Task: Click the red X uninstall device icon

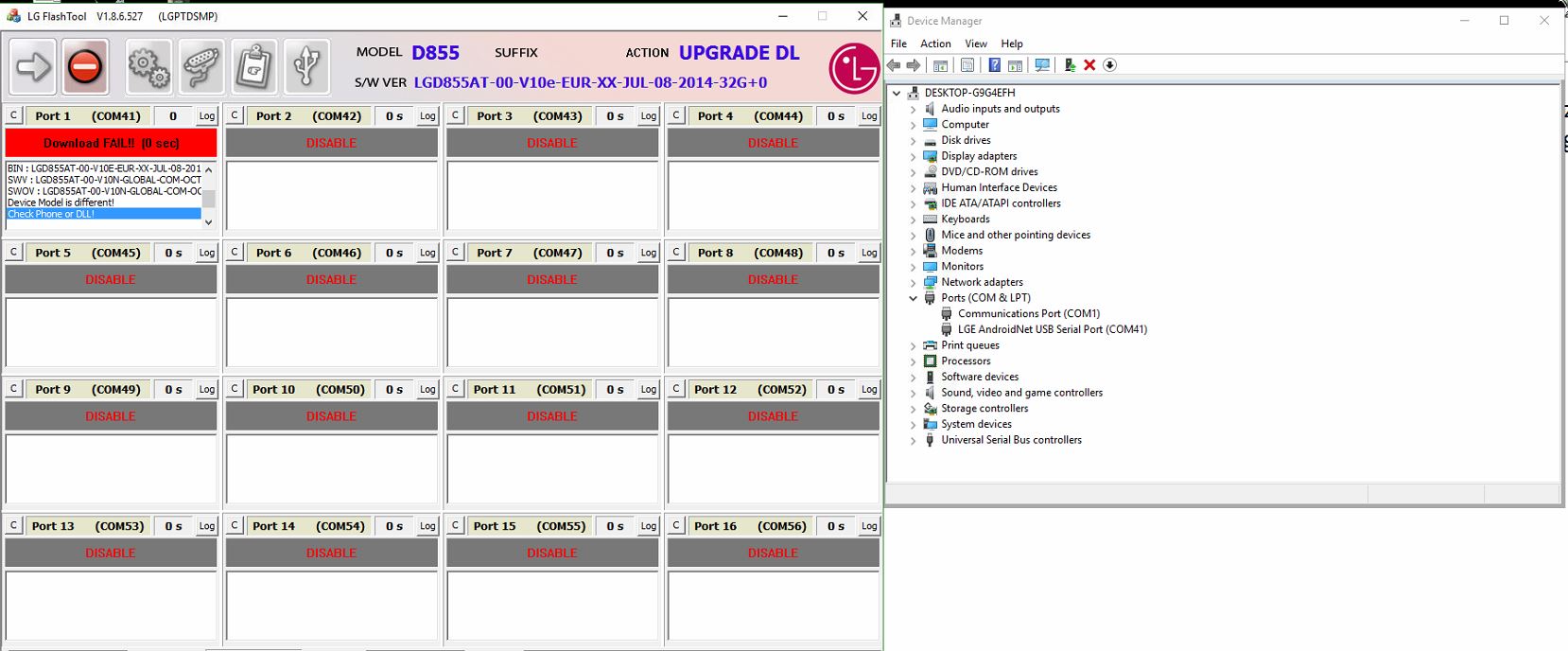Action: pos(1089,65)
